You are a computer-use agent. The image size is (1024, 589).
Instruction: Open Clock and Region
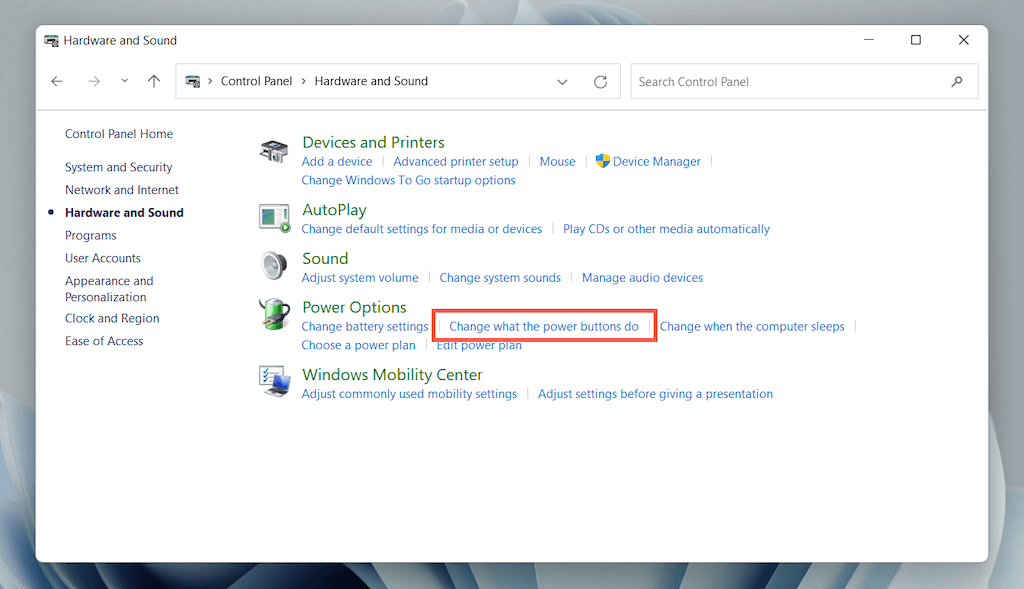coord(112,319)
